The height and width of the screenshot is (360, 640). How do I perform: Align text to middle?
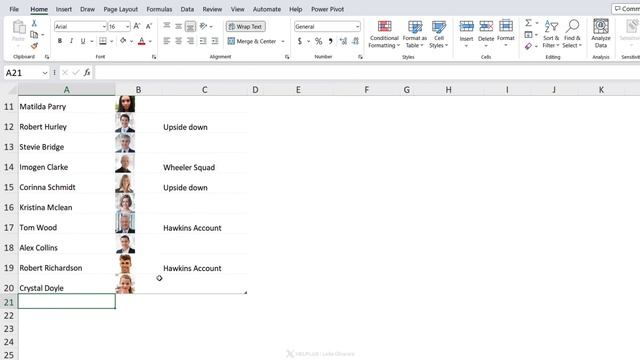point(178,26)
